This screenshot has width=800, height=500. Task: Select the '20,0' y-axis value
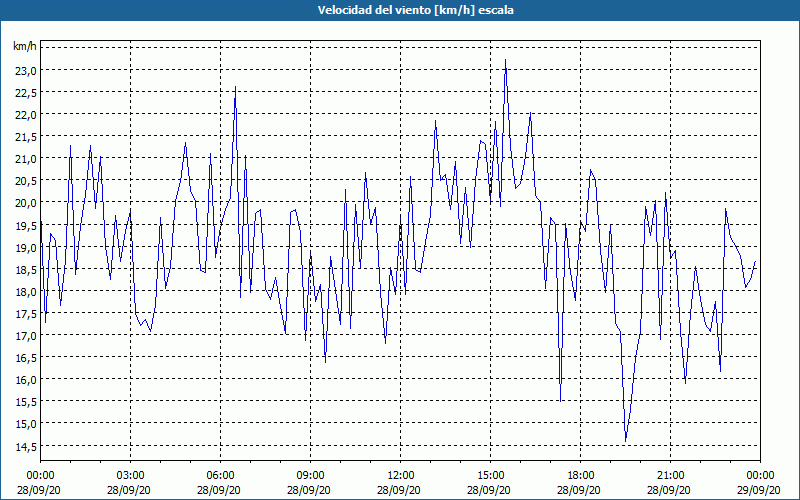[27, 203]
